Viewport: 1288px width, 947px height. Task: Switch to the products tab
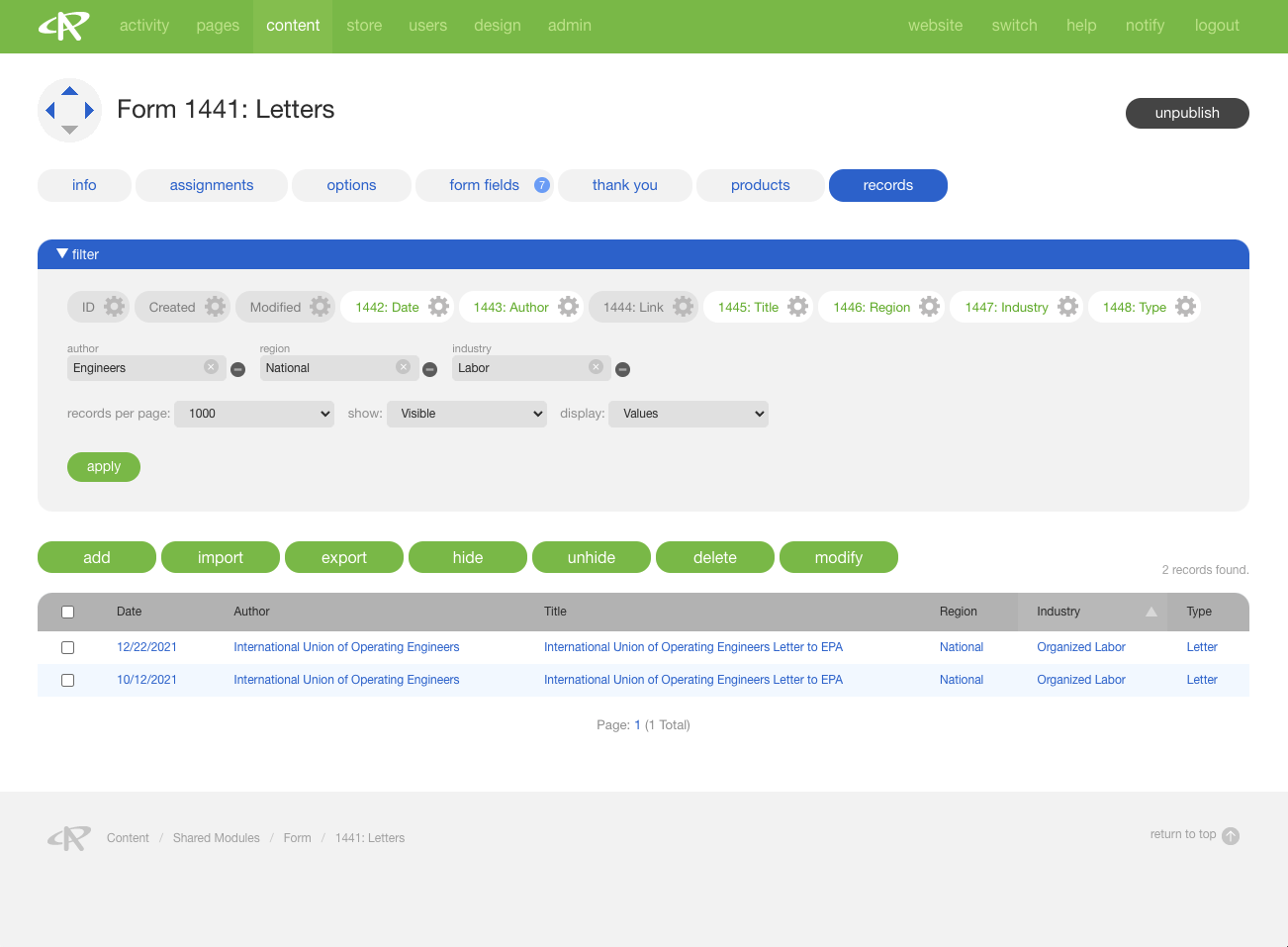tap(761, 185)
